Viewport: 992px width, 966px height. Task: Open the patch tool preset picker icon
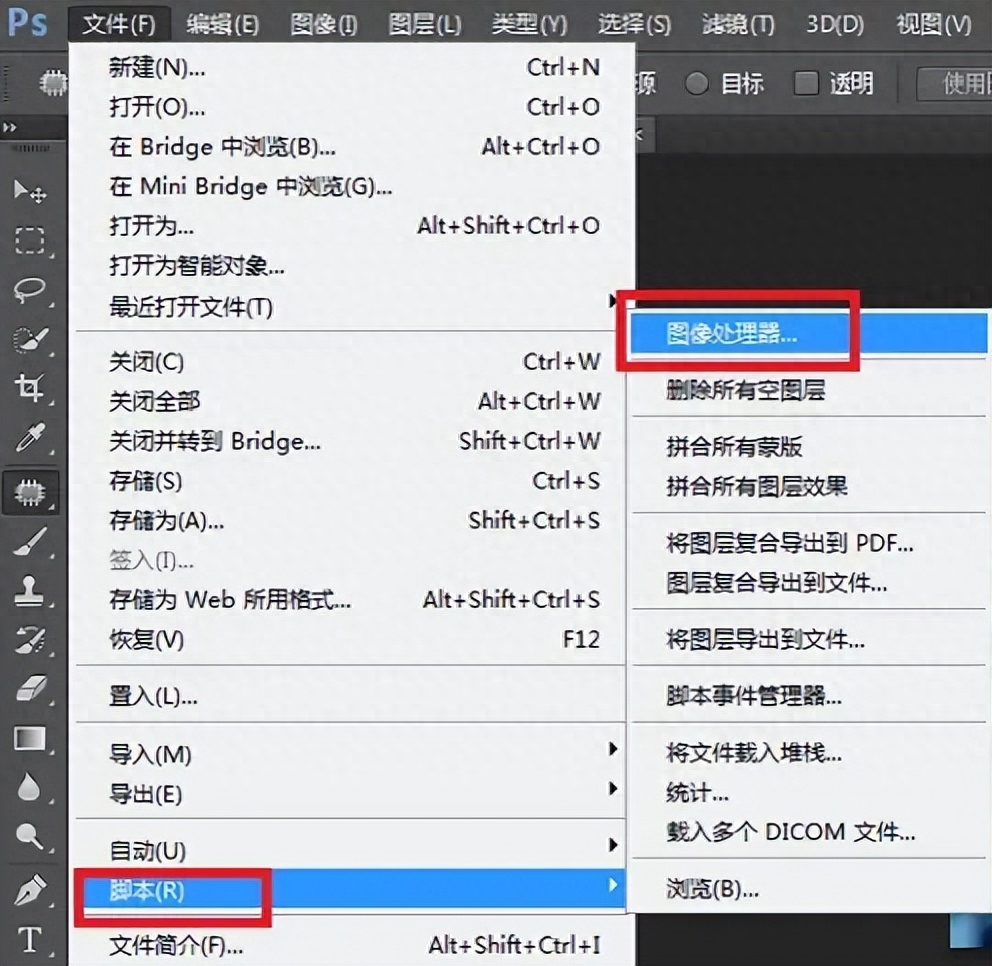[x=53, y=84]
